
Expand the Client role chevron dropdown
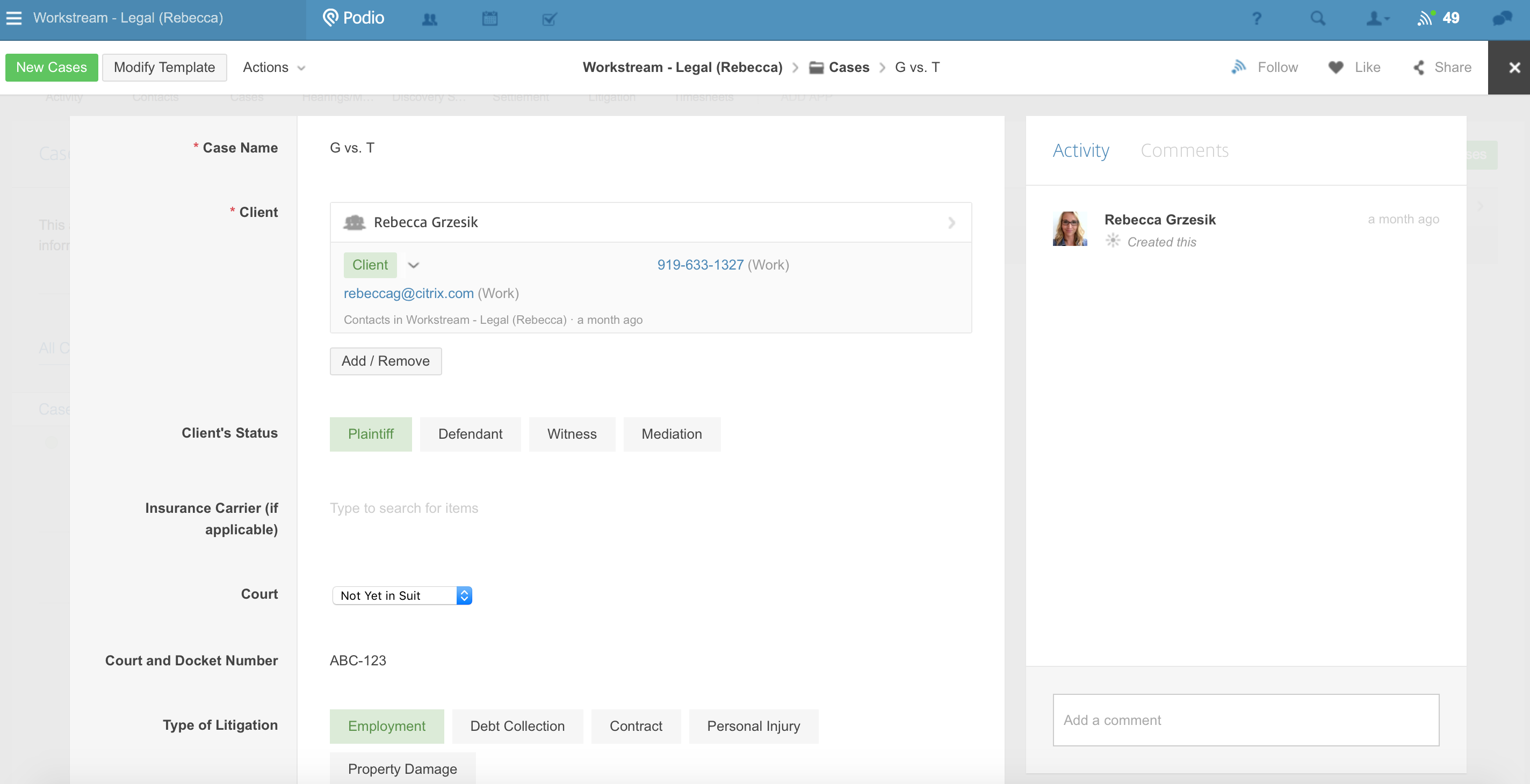pyautogui.click(x=413, y=265)
